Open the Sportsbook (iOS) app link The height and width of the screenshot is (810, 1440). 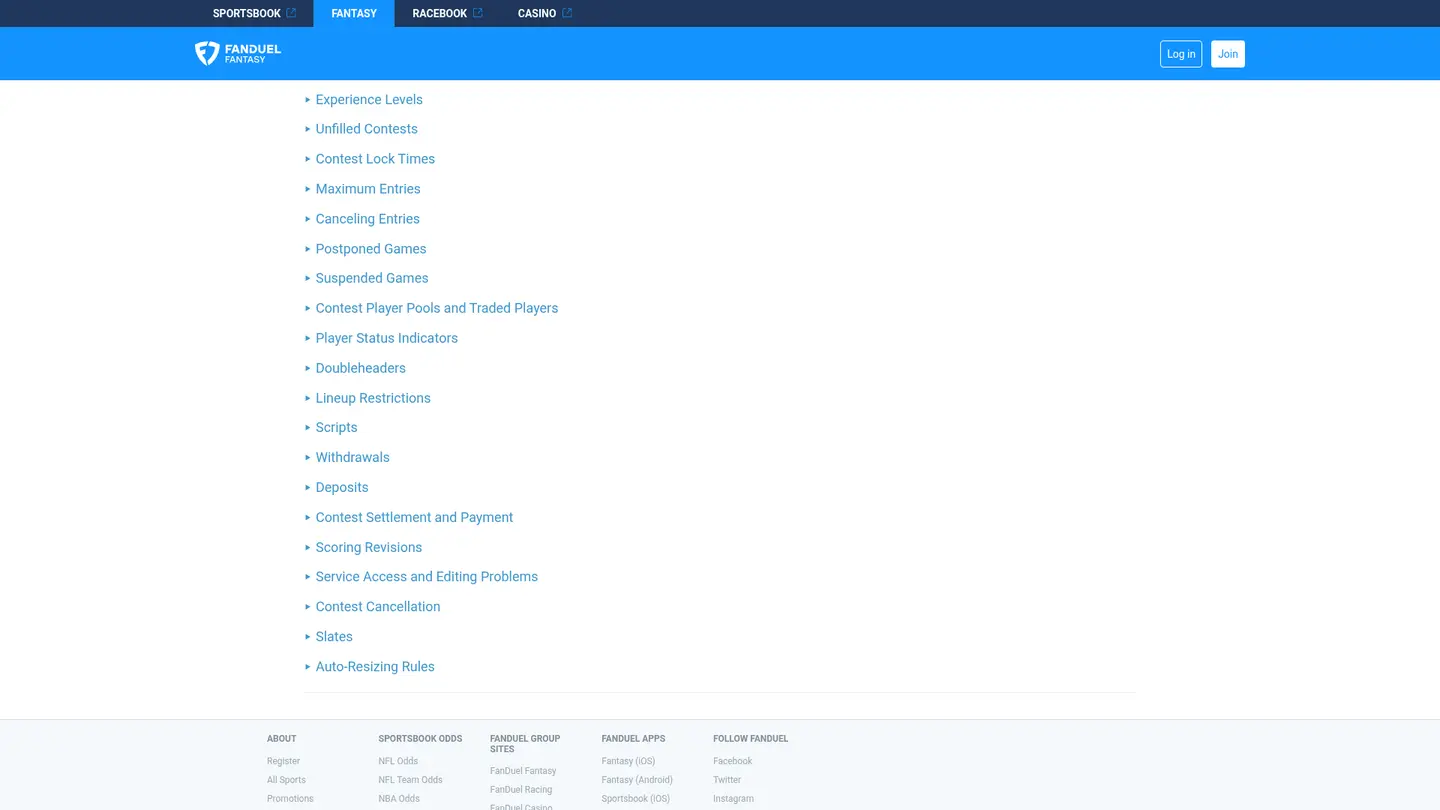635,799
